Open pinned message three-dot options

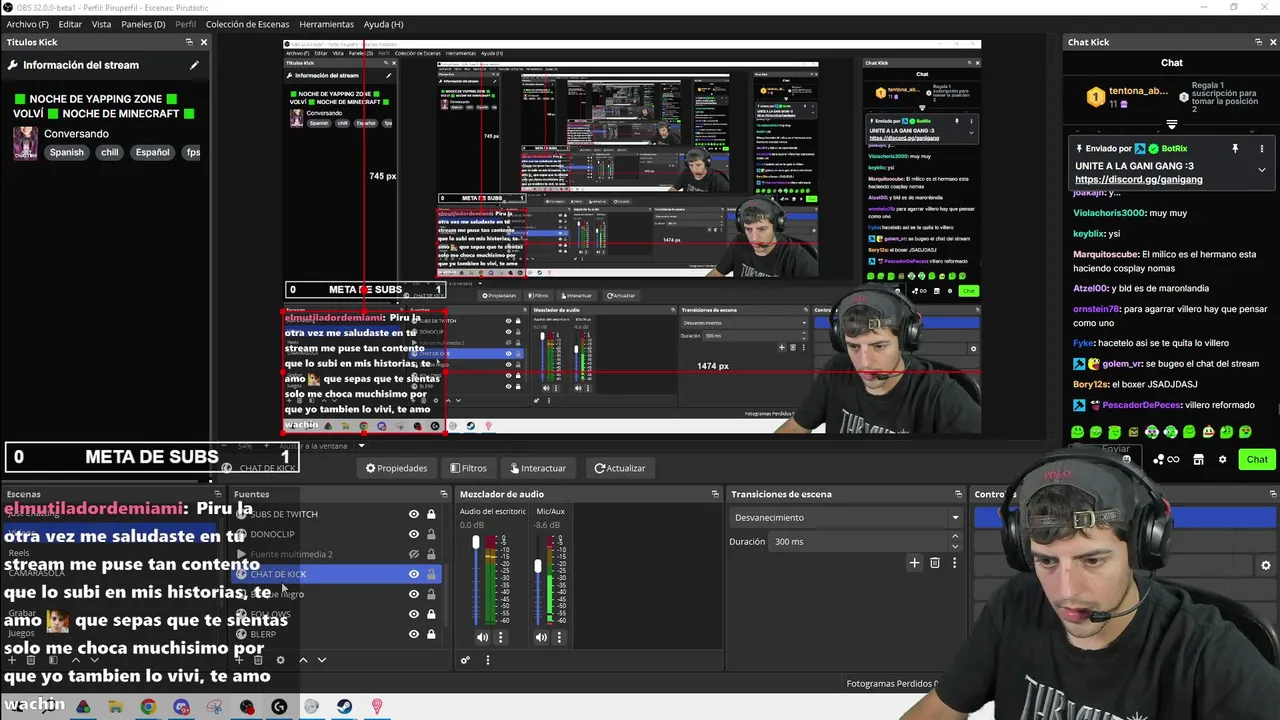(x=1261, y=148)
